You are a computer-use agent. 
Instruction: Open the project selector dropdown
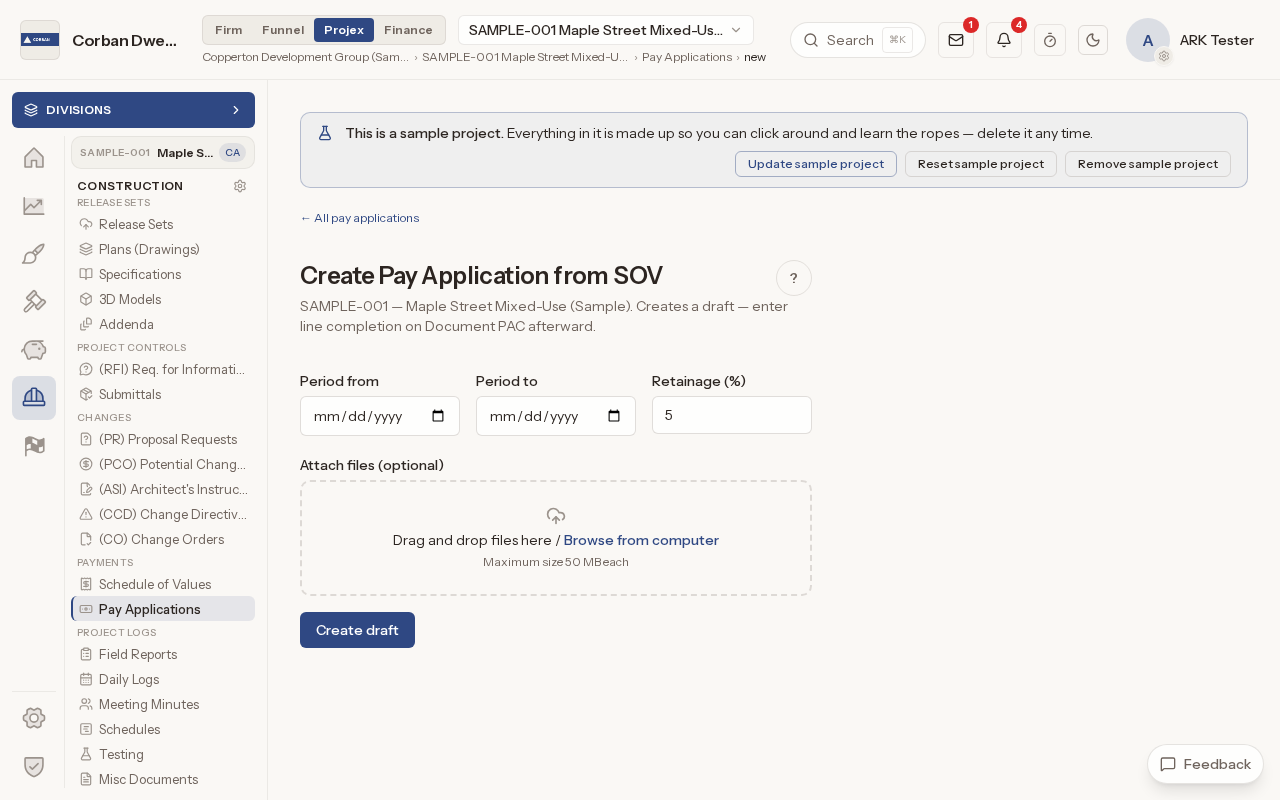point(606,30)
